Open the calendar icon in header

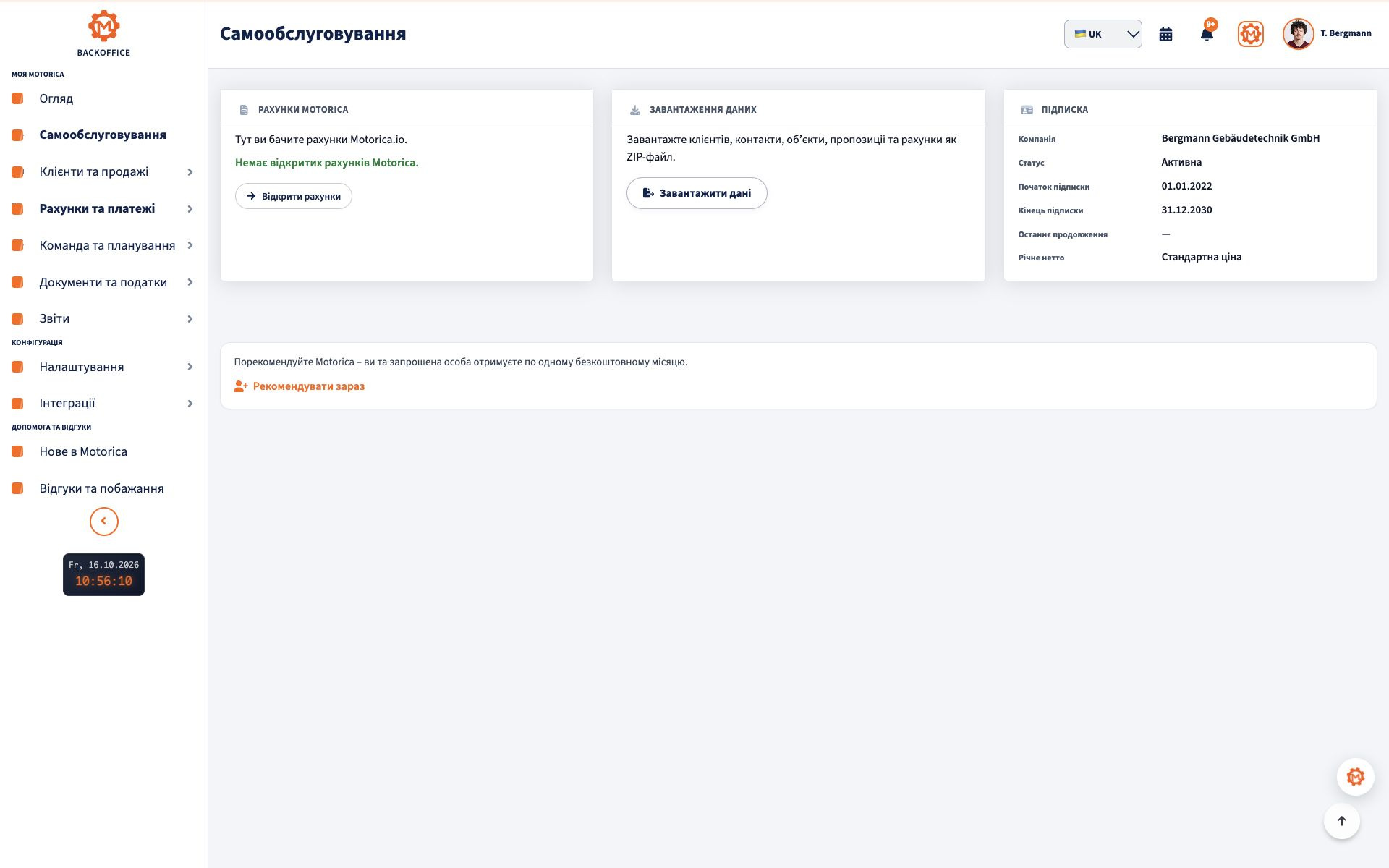click(x=1165, y=34)
